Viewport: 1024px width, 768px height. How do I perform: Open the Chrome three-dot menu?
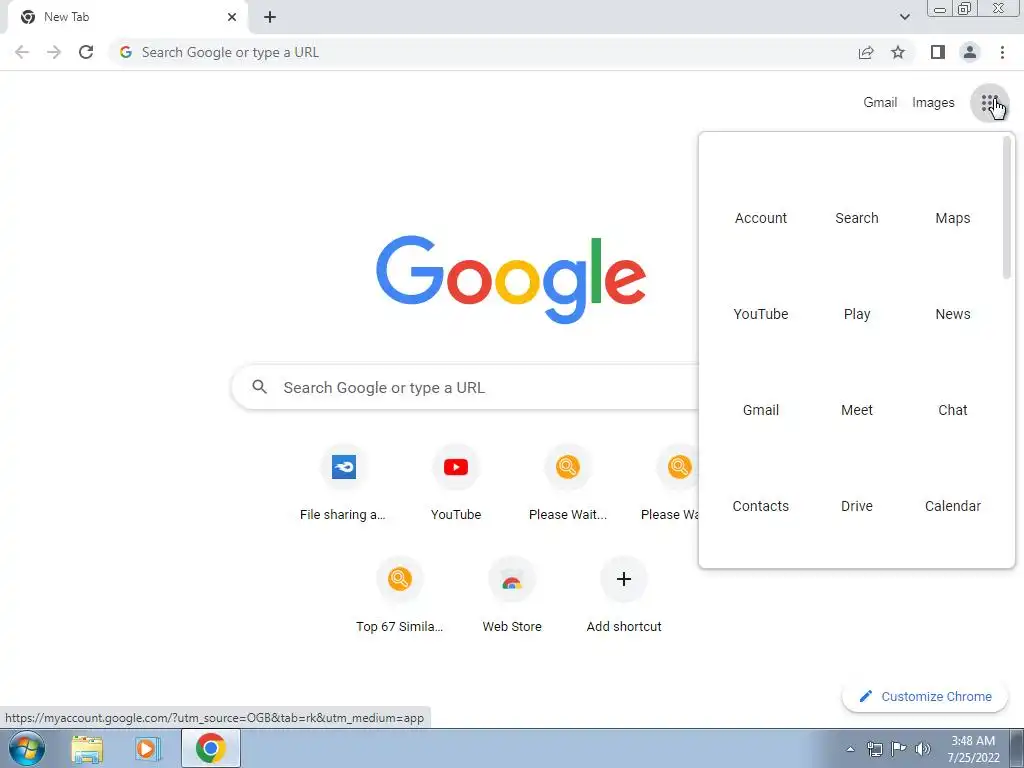(x=1002, y=52)
